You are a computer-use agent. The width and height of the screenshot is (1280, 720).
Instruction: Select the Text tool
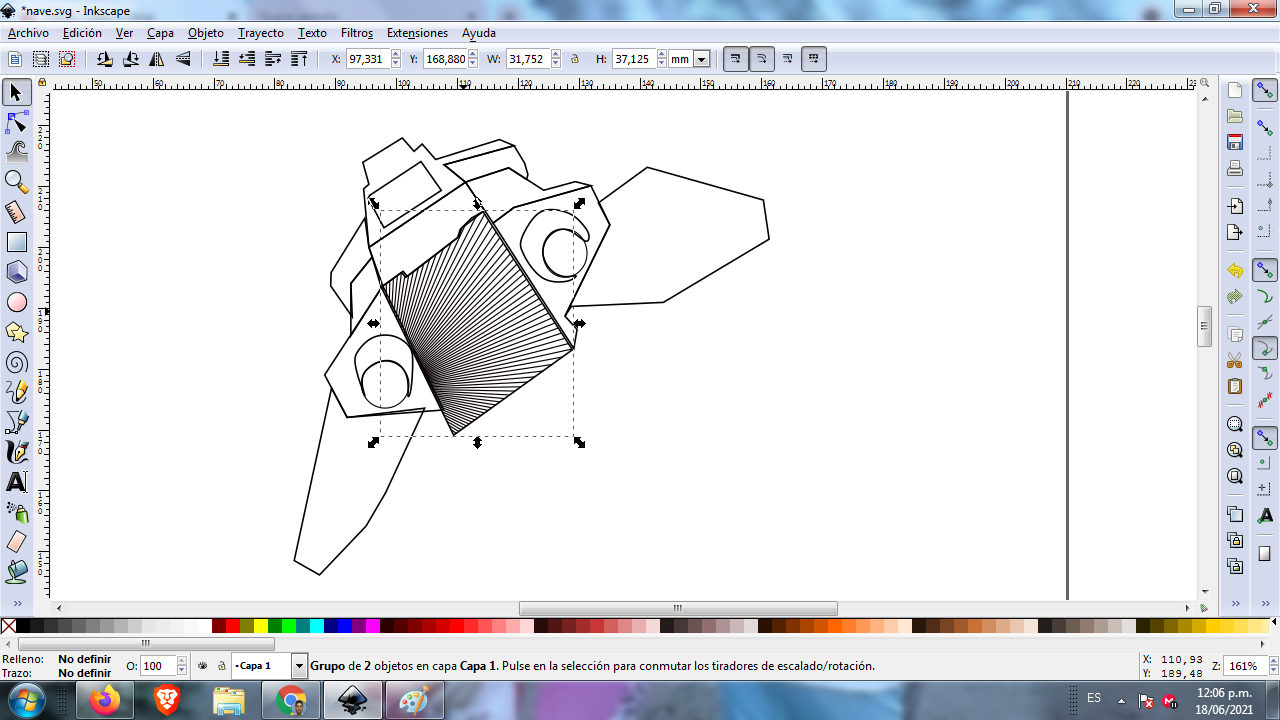16,482
